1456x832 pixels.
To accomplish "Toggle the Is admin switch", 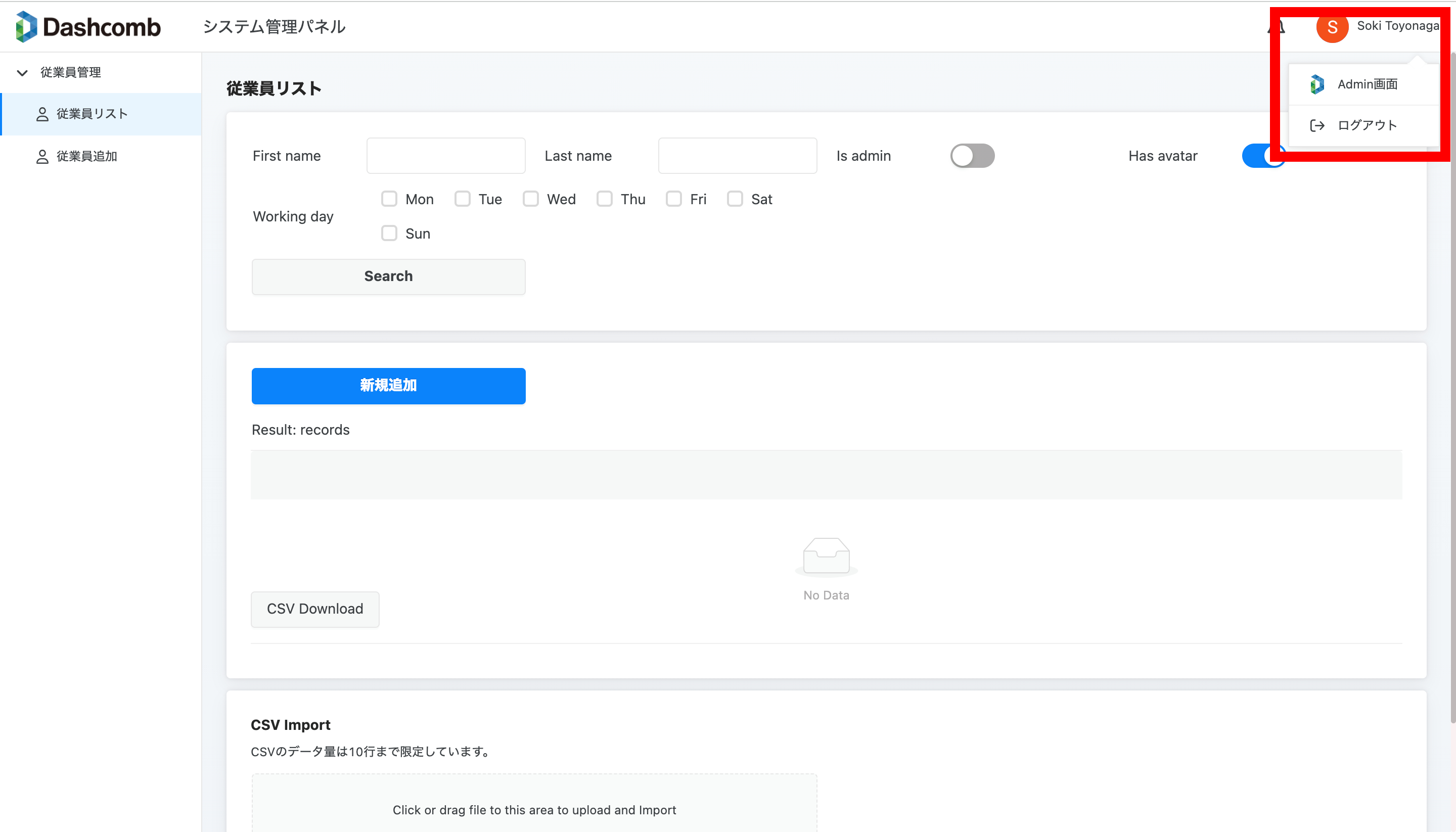I will (972, 156).
